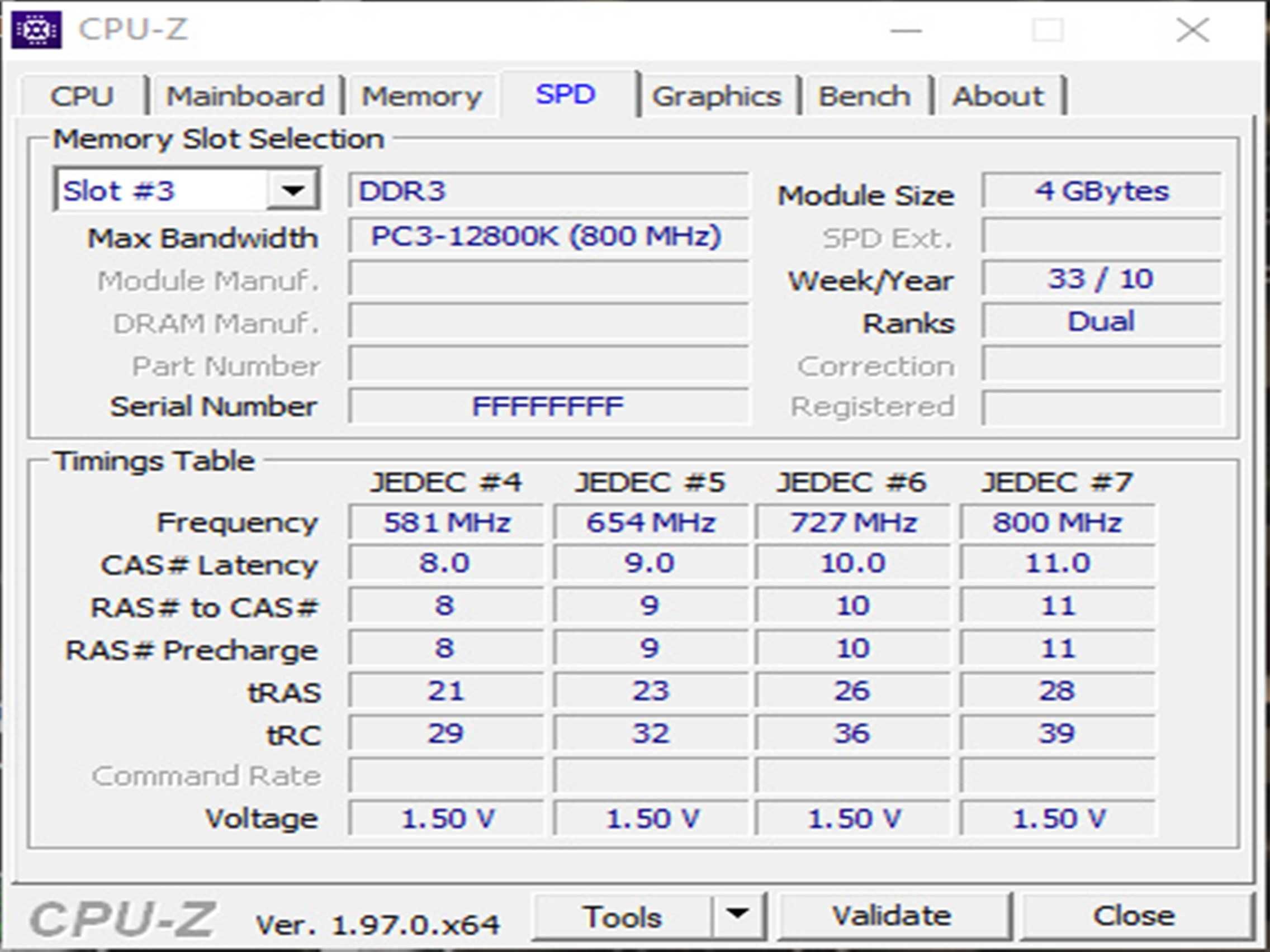Screen dimensions: 1270x952
Task: Click the Dual ranks value
Action: [1101, 321]
